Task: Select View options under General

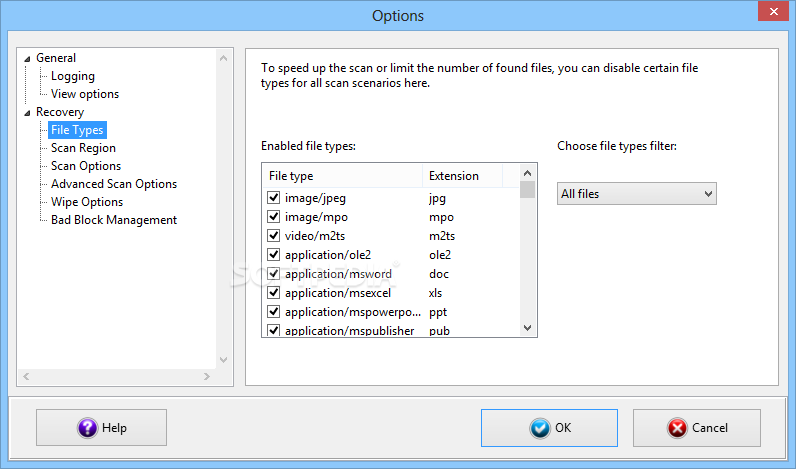Action: (x=85, y=94)
